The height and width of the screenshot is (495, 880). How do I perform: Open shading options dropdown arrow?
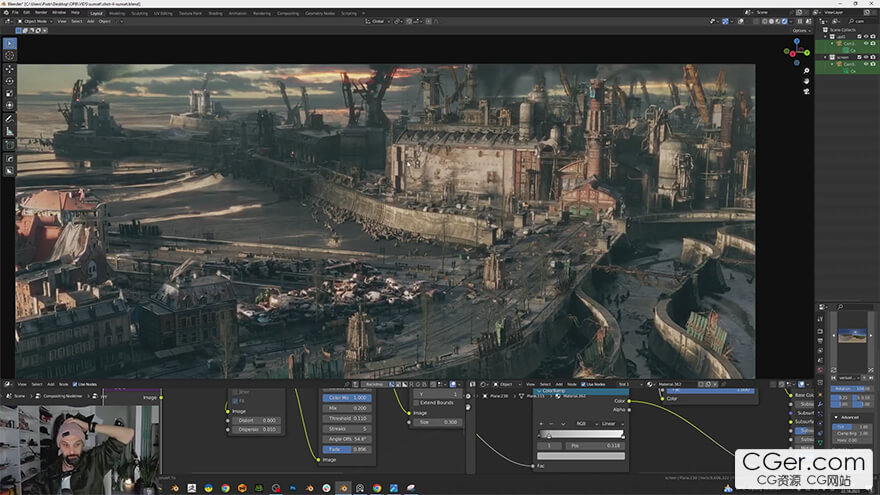pyautogui.click(x=791, y=21)
